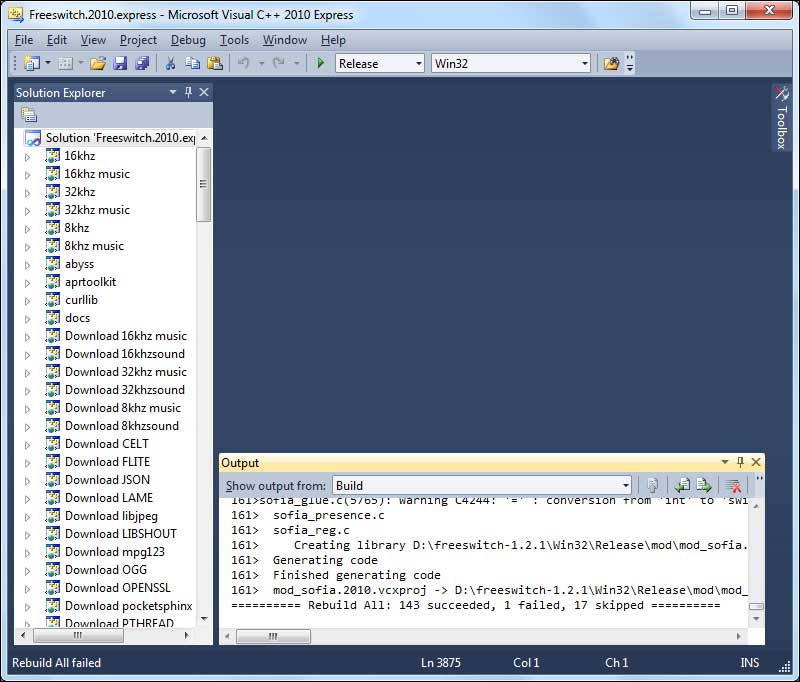Viewport: 800px width, 682px height.
Task: Click the Solution Explorer Properties icon
Action: click(x=29, y=115)
